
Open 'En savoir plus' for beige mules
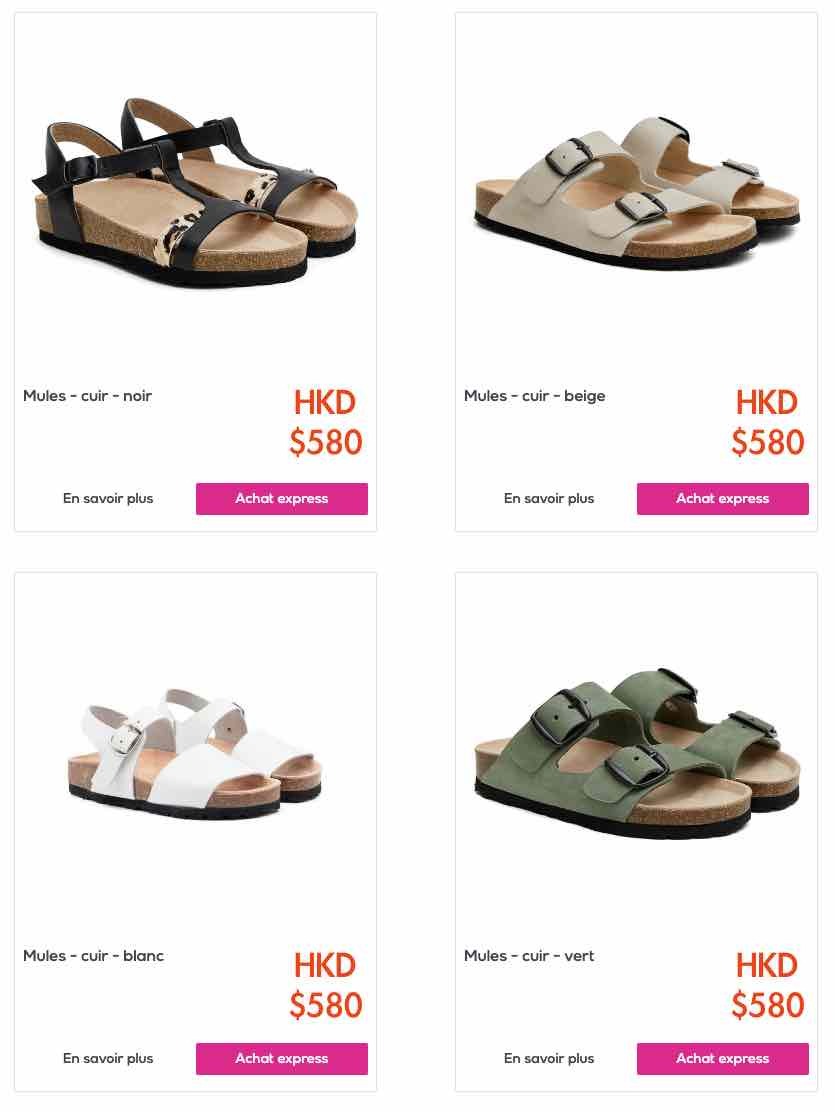pos(549,499)
